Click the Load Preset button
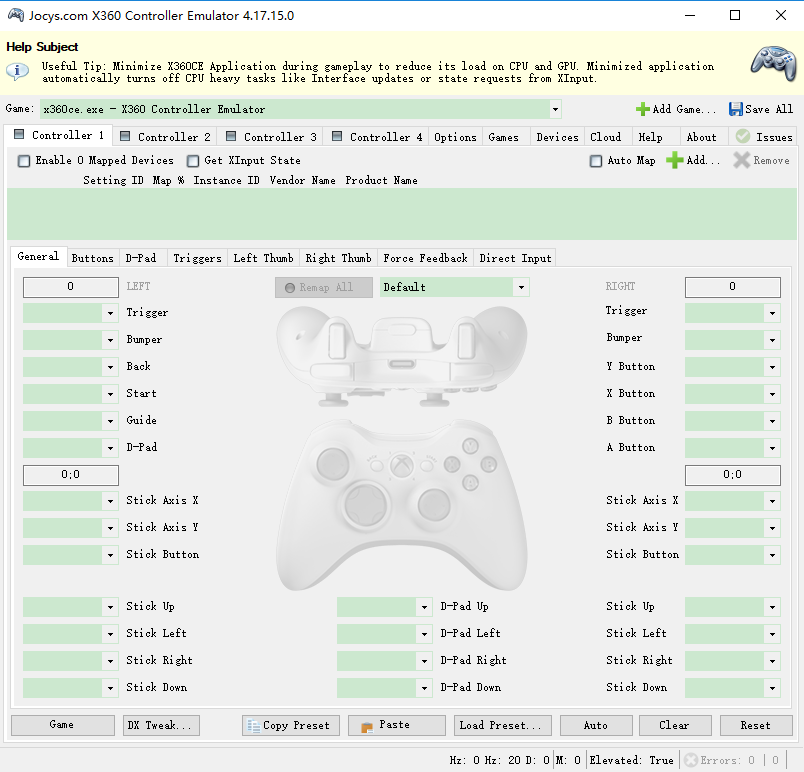The width and height of the screenshot is (804, 772). (x=499, y=725)
